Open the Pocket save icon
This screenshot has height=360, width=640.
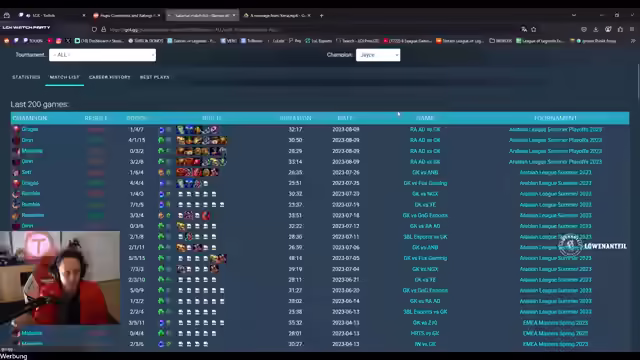click(584, 29)
